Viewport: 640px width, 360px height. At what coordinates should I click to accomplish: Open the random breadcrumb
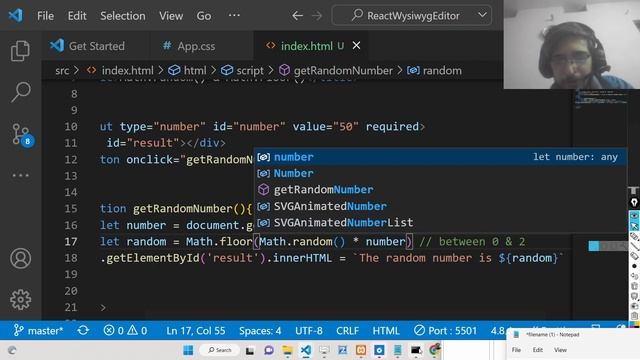pyautogui.click(x=434, y=71)
